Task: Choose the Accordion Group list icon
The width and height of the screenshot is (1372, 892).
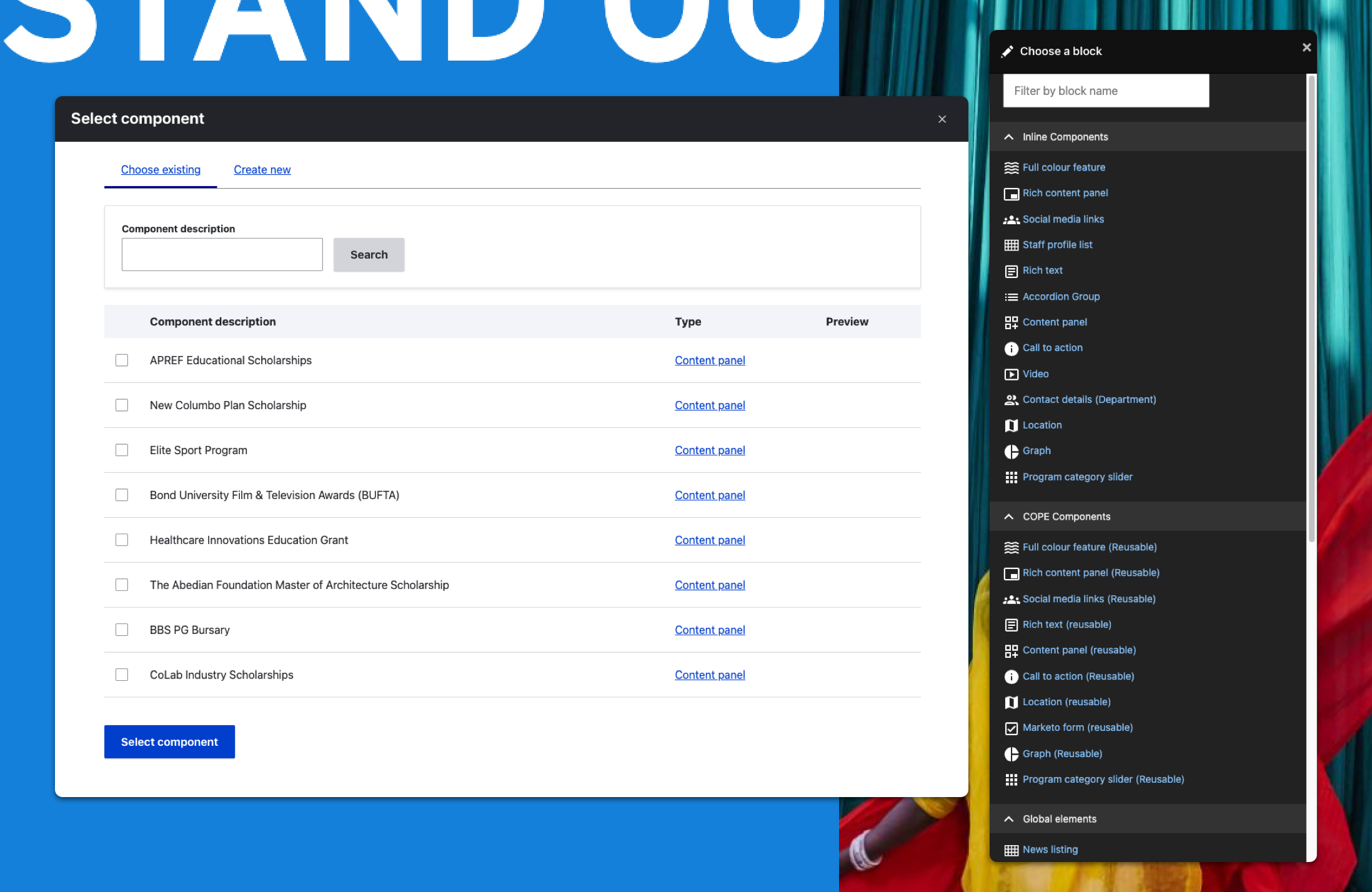Action: coord(1011,297)
